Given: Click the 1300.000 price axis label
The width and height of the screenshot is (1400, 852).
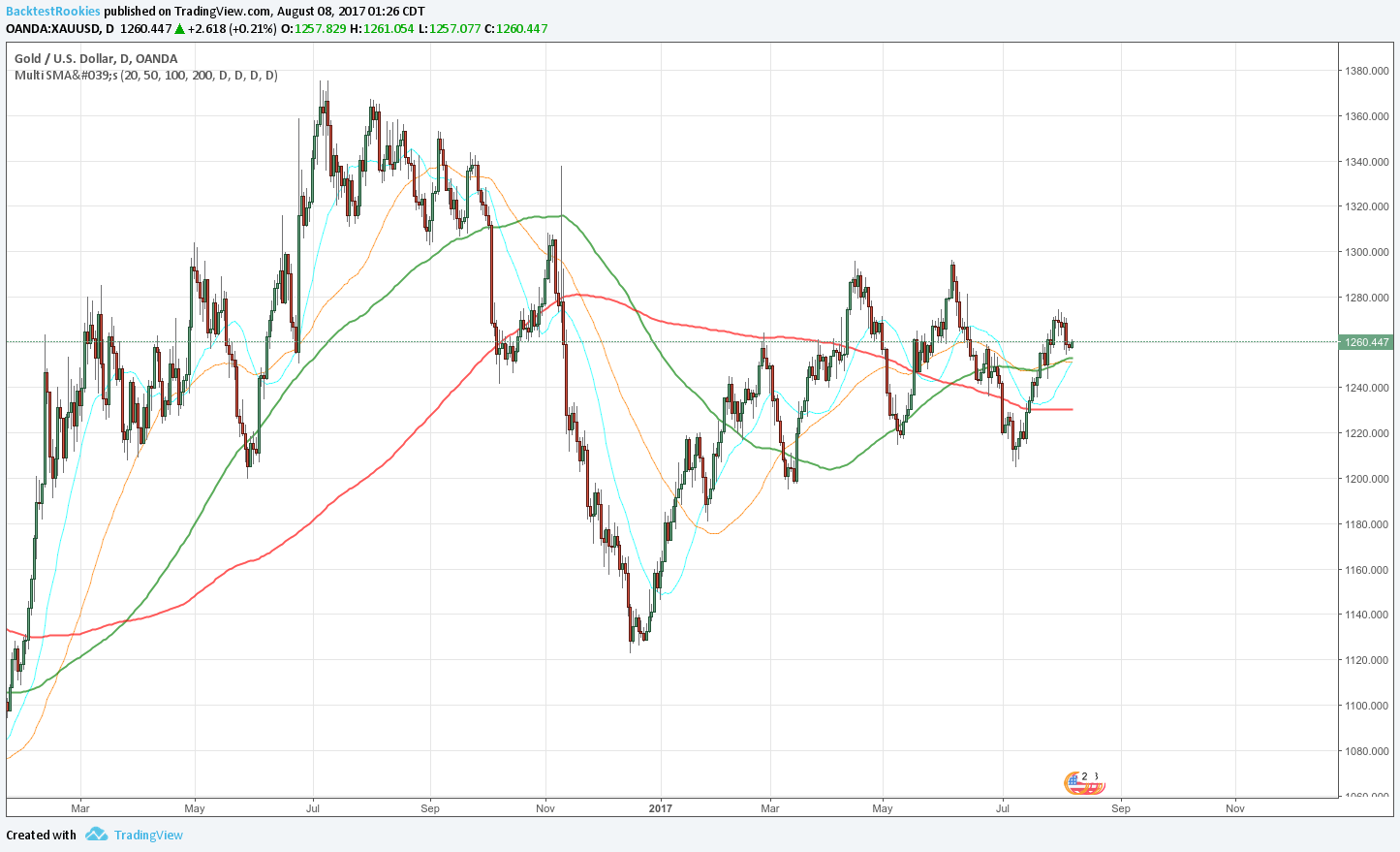Looking at the screenshot, I should pos(1368,252).
